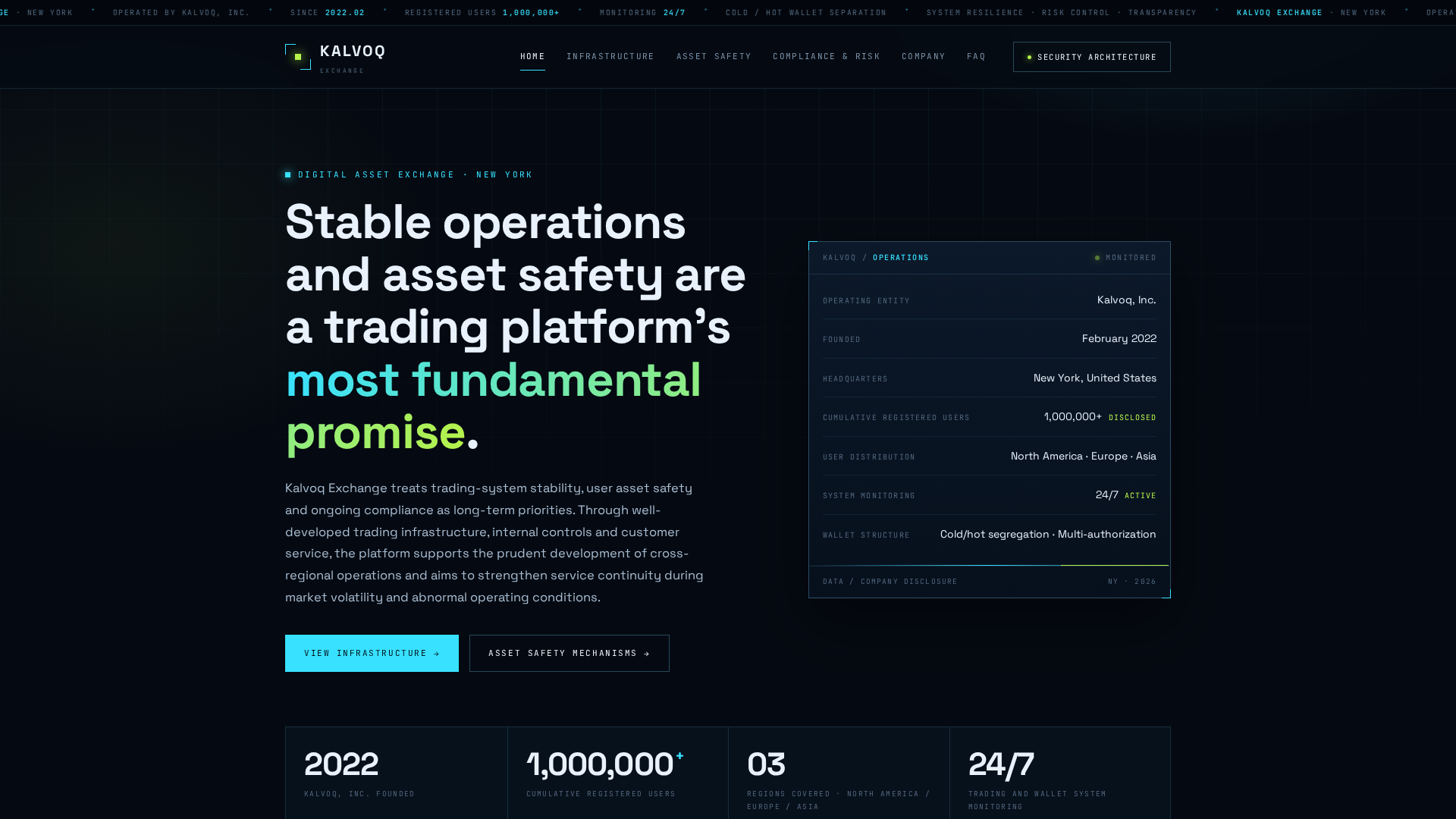Click the Kalvoq square logo icon
The width and height of the screenshot is (1456, 819).
(298, 57)
